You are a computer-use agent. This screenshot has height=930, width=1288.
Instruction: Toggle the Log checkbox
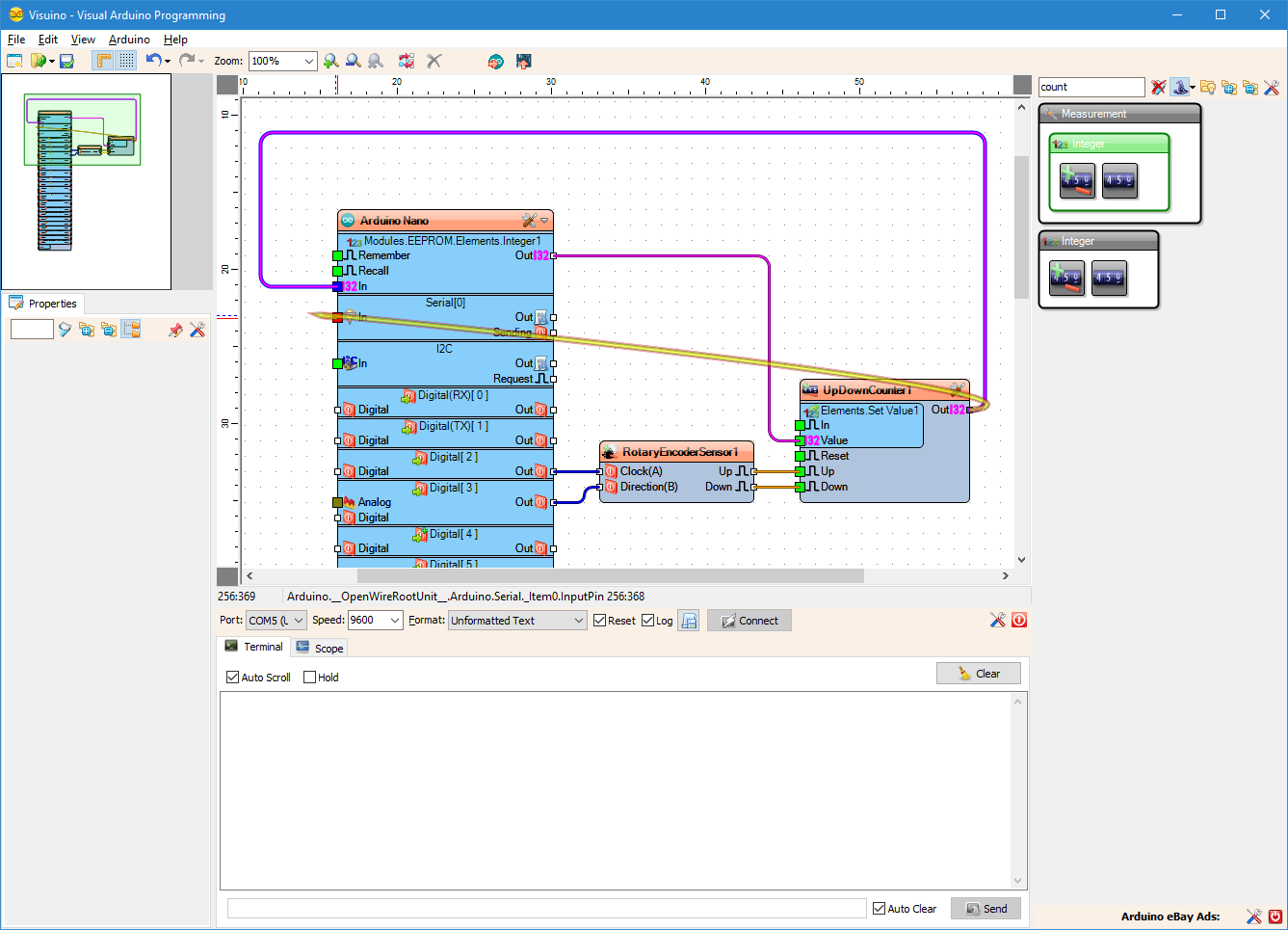point(648,621)
